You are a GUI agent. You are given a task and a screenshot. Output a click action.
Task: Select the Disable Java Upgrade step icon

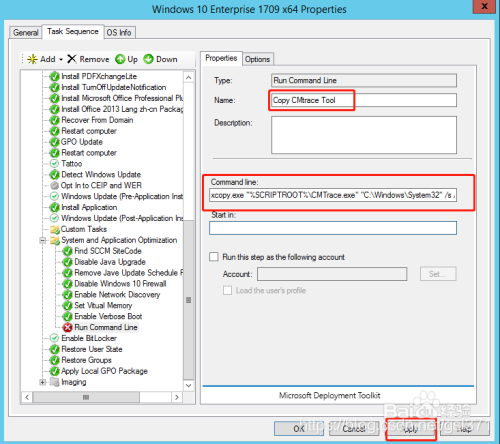click(67, 262)
